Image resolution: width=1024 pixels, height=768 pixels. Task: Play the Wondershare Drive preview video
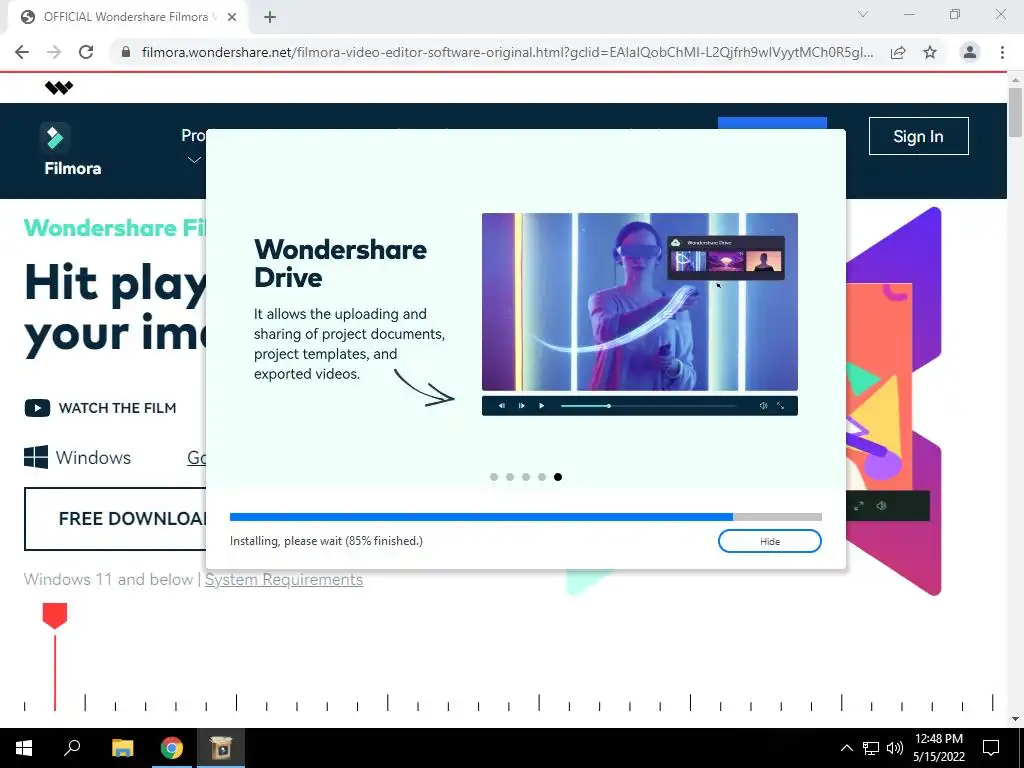click(541, 406)
